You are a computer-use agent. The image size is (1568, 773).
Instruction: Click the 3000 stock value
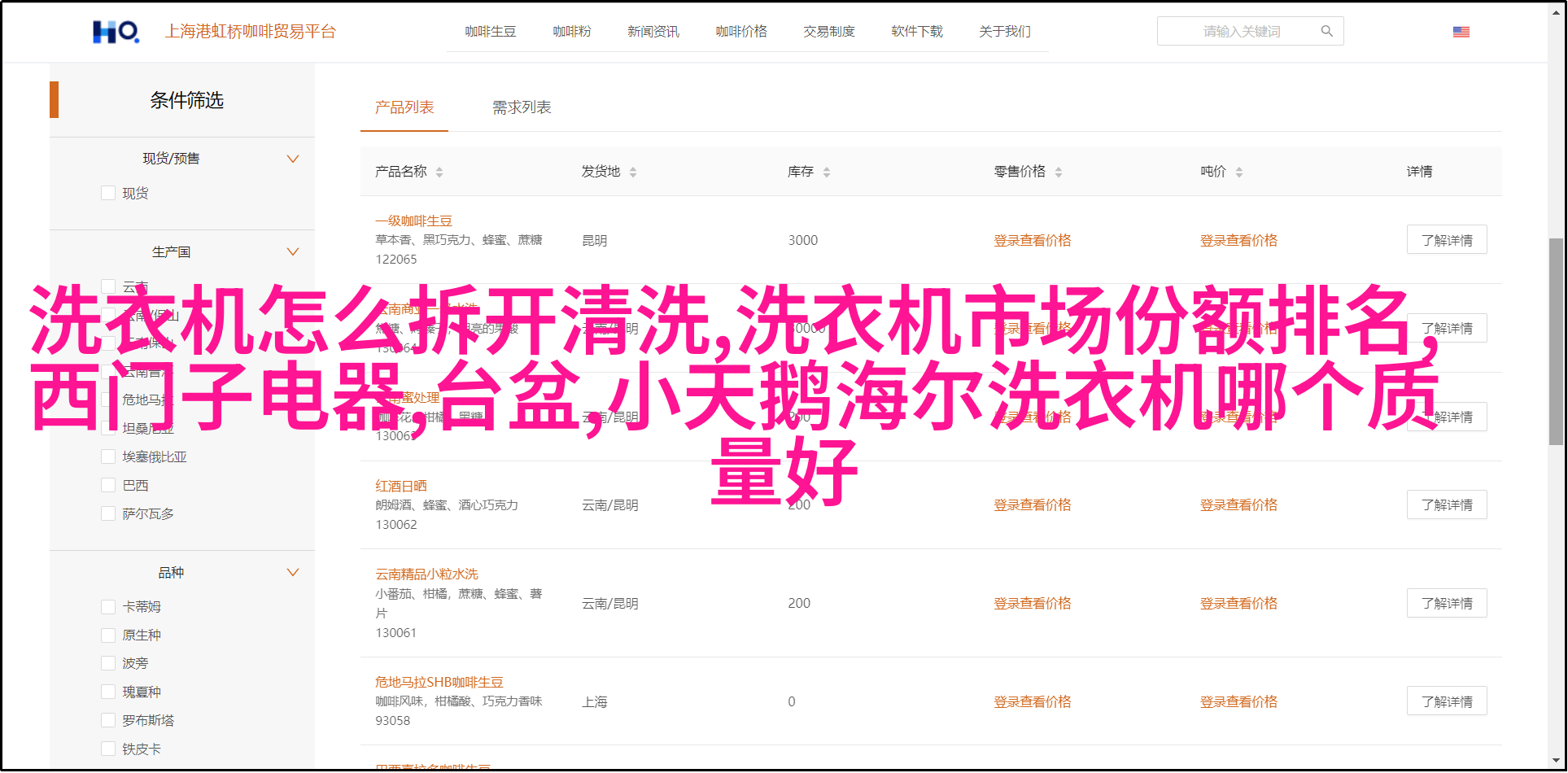click(x=803, y=241)
